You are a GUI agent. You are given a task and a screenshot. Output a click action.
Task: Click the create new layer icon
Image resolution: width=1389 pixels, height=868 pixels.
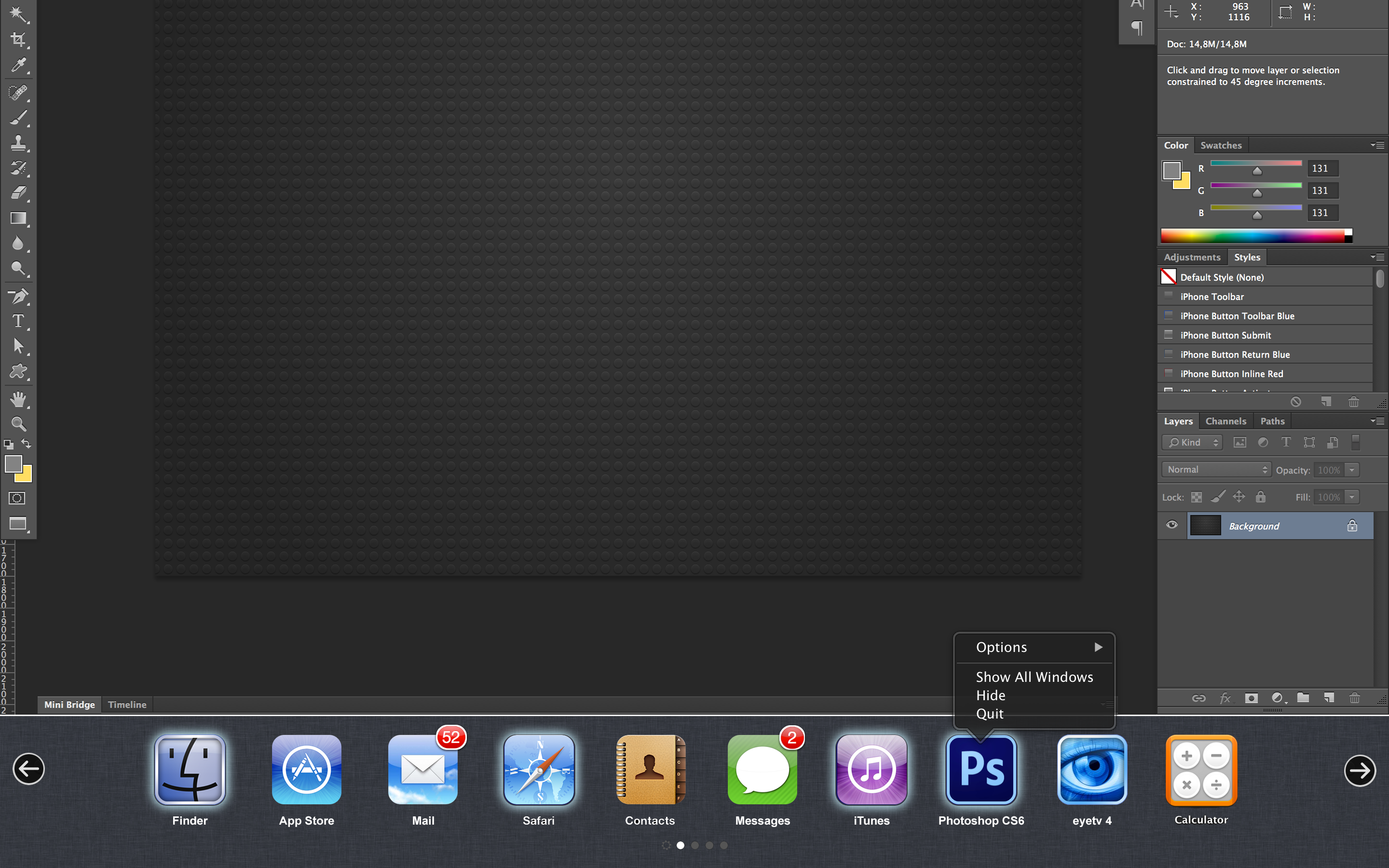1329,698
